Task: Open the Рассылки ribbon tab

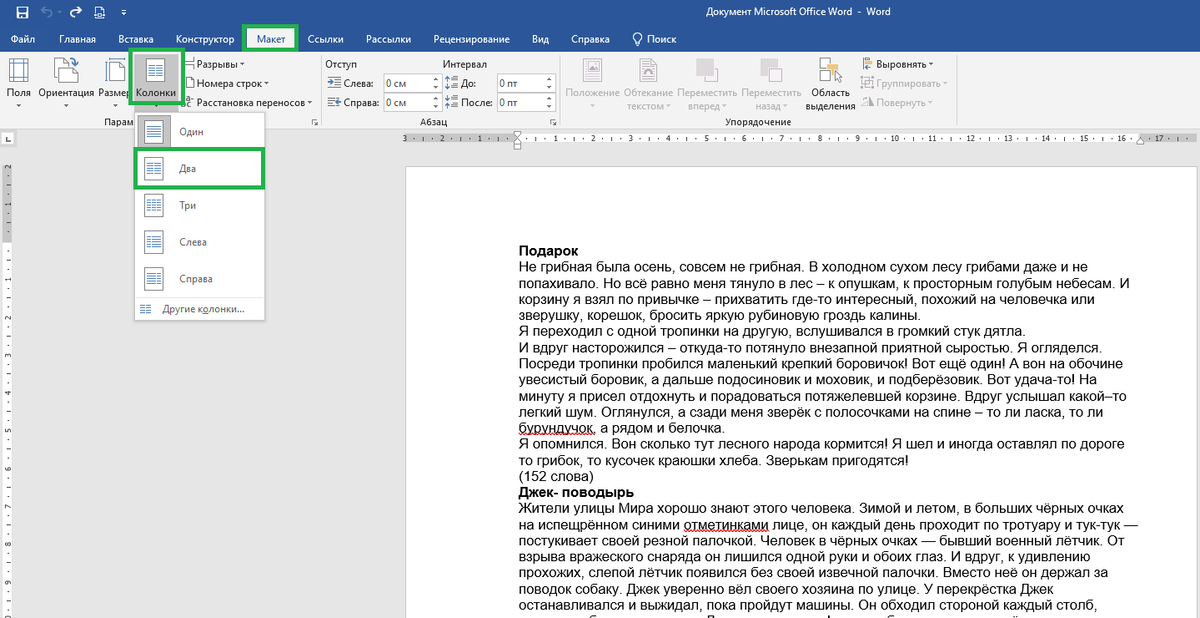Action: 388,39
